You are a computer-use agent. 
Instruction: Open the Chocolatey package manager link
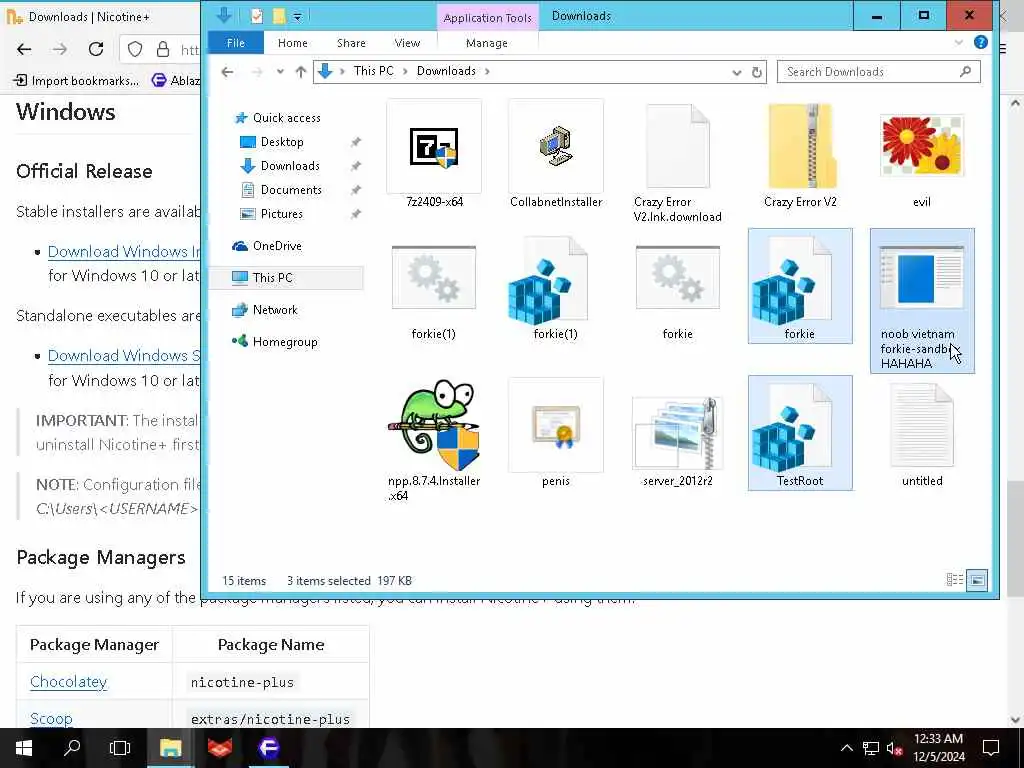click(69, 681)
